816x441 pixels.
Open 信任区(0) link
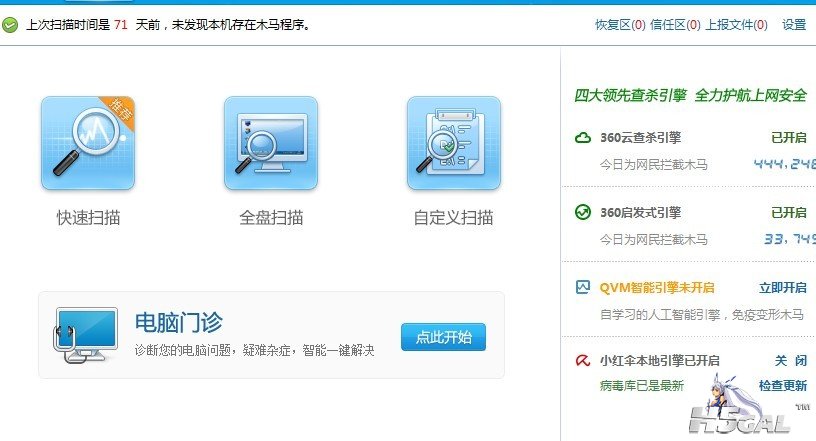(675, 24)
